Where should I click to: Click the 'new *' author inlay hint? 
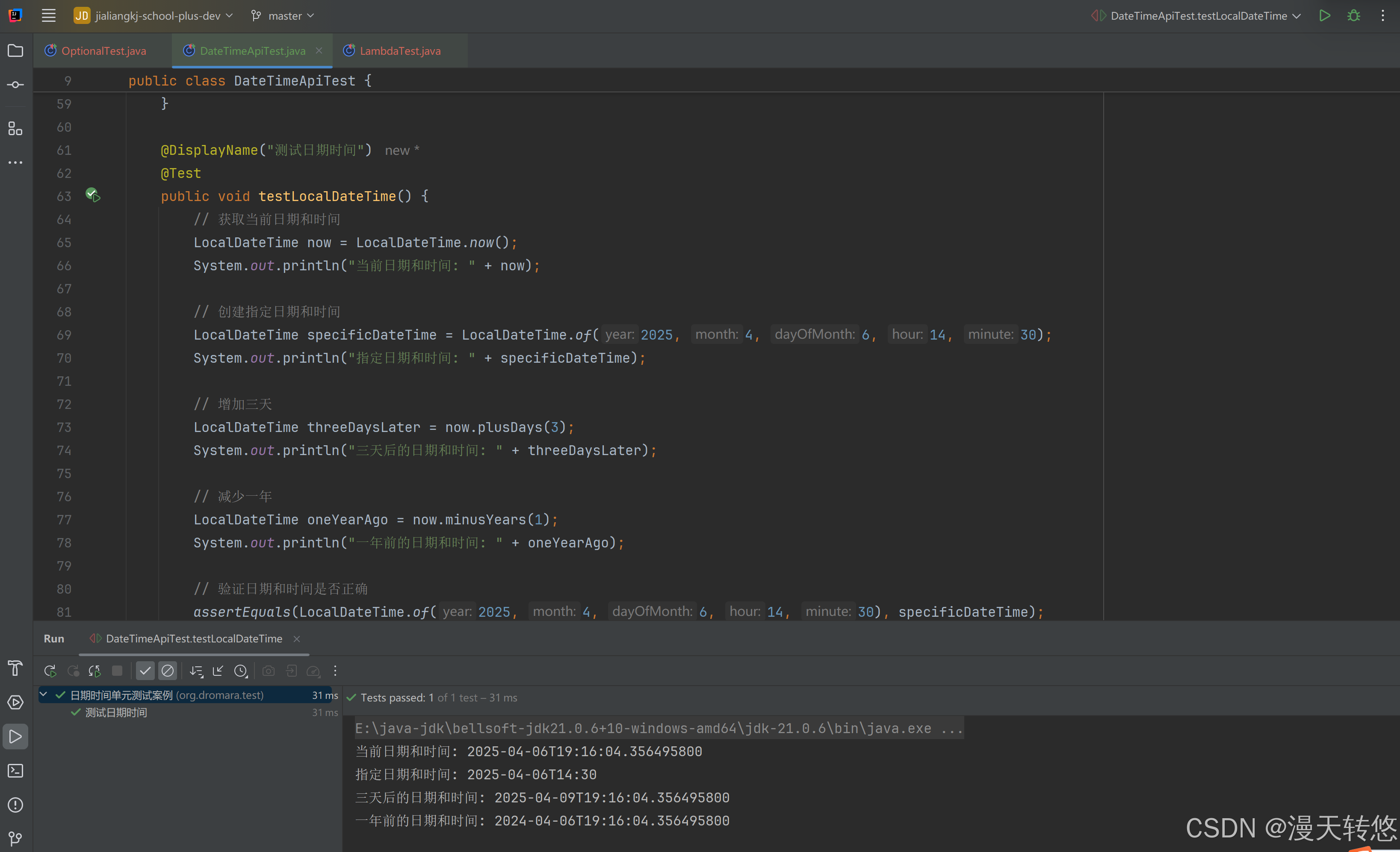[402, 150]
